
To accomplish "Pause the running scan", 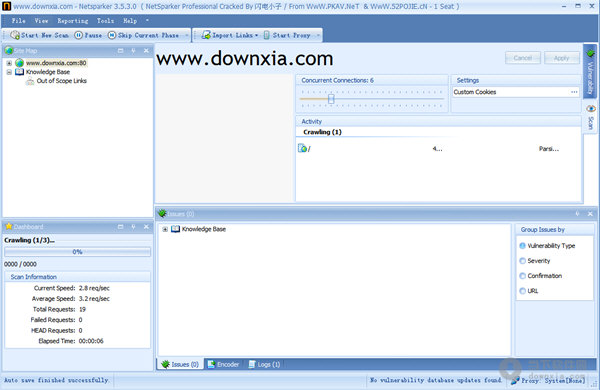I will click(88, 35).
